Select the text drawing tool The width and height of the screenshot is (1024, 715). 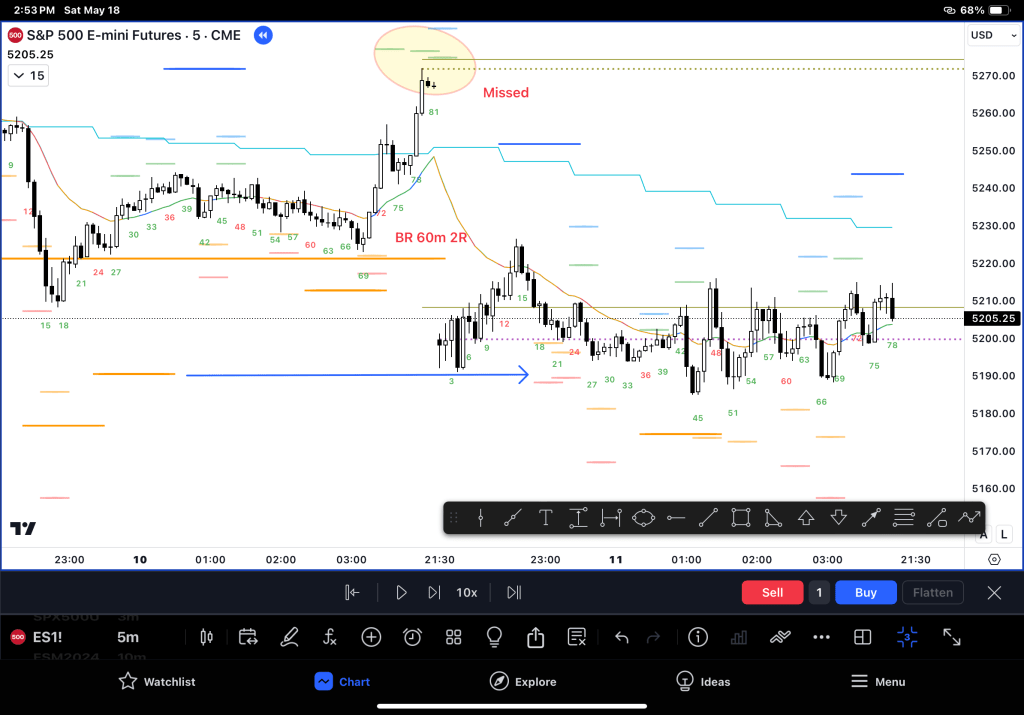(545, 517)
